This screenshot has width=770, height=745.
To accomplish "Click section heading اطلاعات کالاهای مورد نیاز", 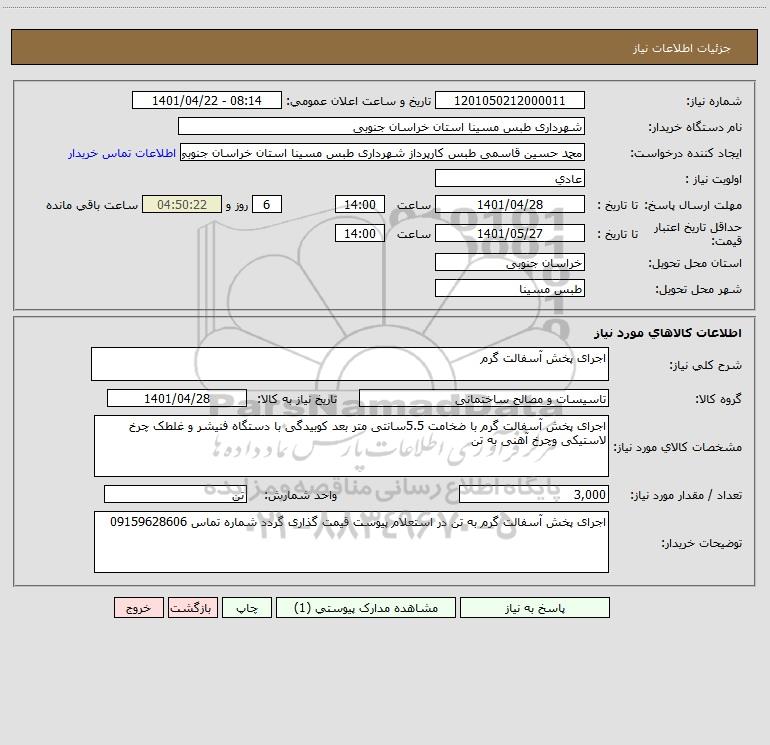I will (x=668, y=333).
